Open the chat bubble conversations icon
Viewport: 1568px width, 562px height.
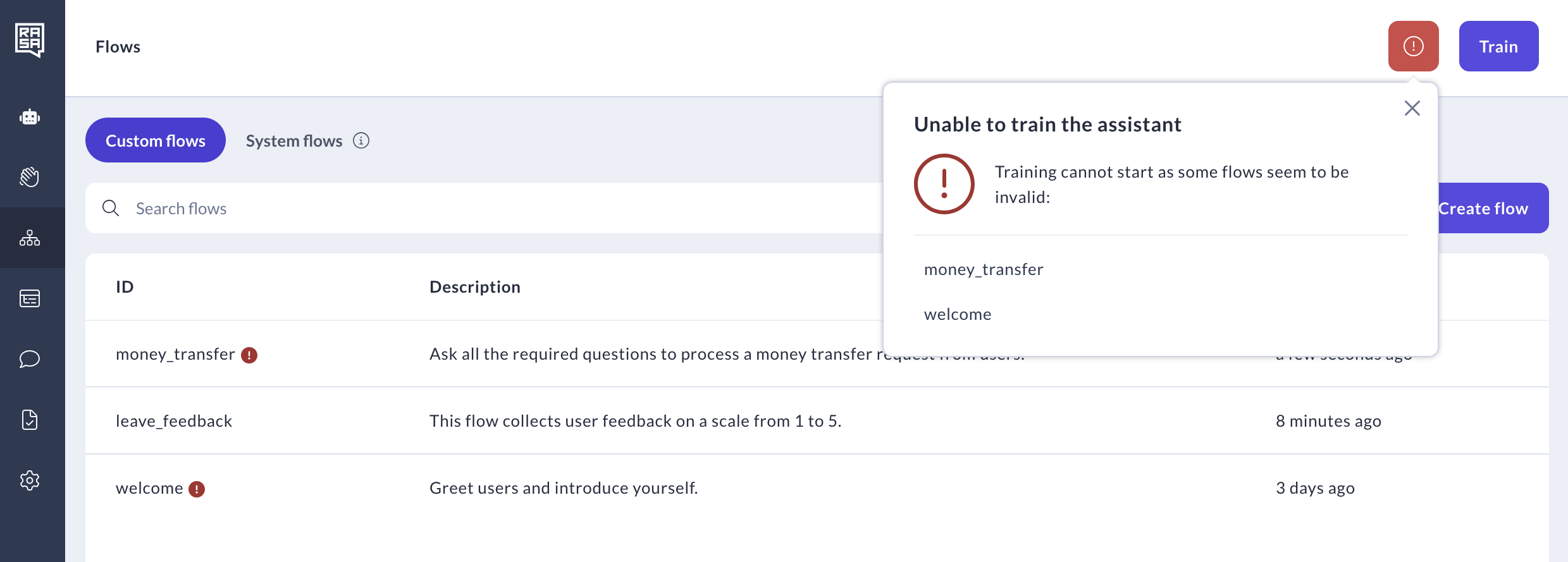pyautogui.click(x=30, y=359)
